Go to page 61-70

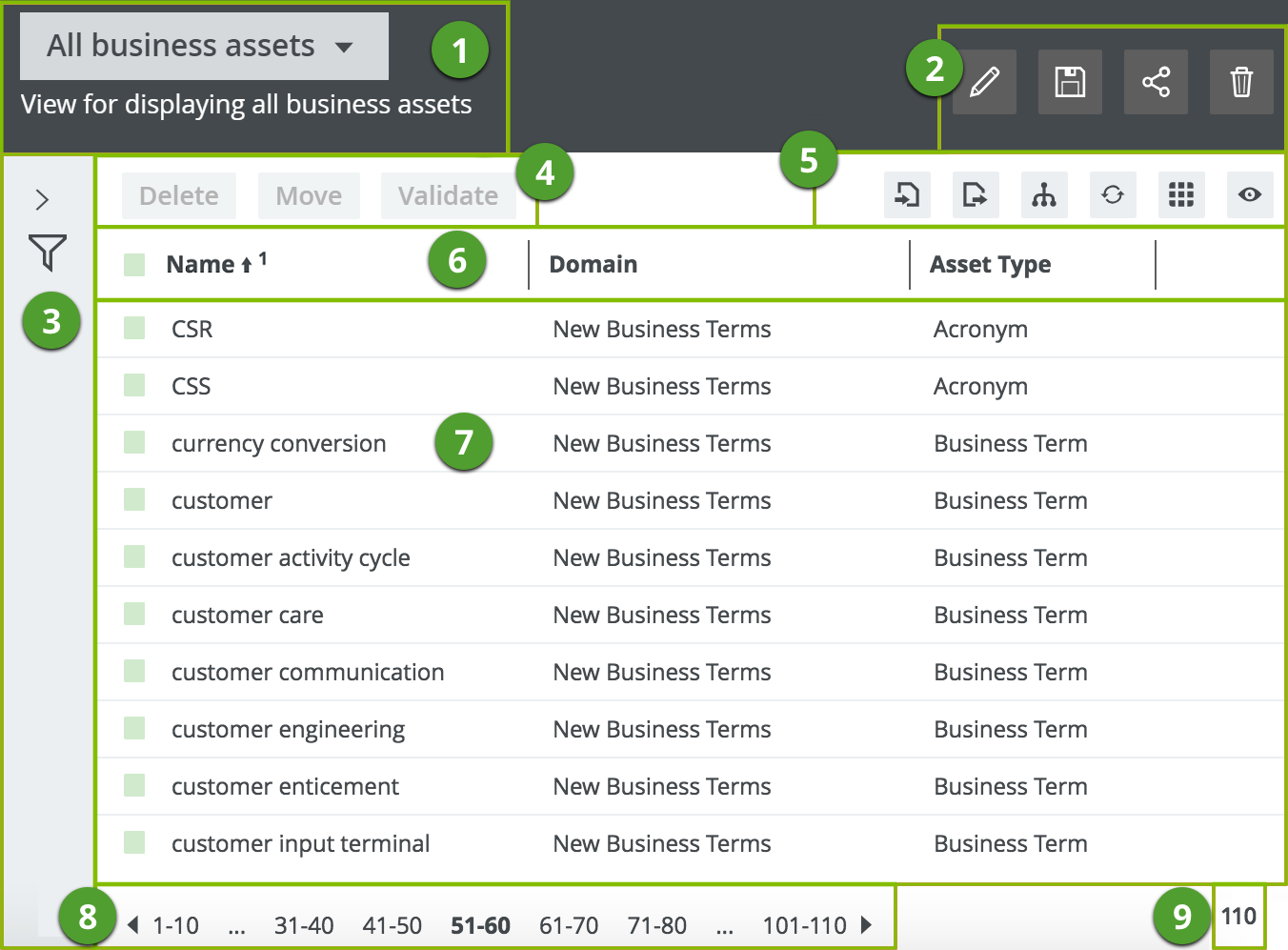tap(569, 925)
